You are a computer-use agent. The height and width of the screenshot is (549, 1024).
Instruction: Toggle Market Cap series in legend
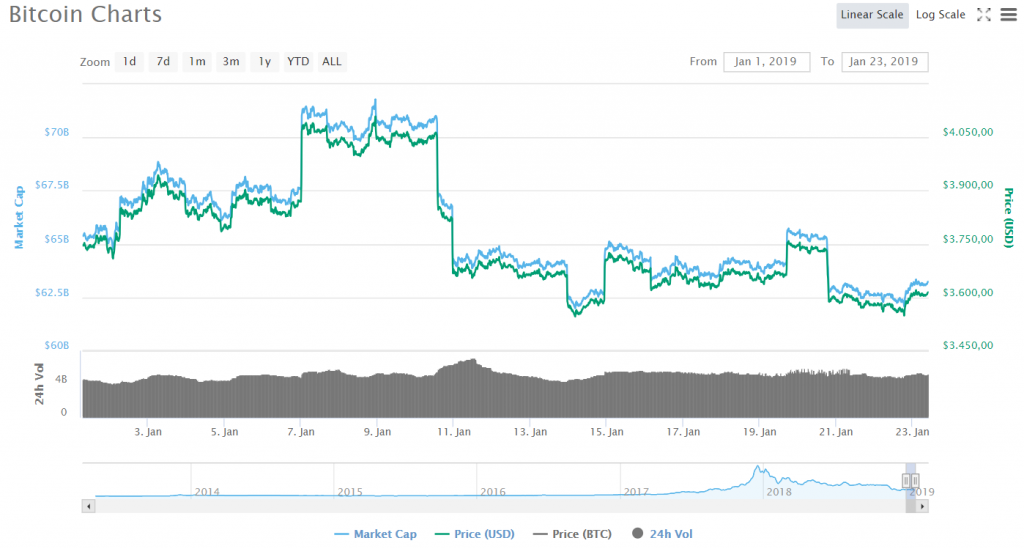pos(375,534)
